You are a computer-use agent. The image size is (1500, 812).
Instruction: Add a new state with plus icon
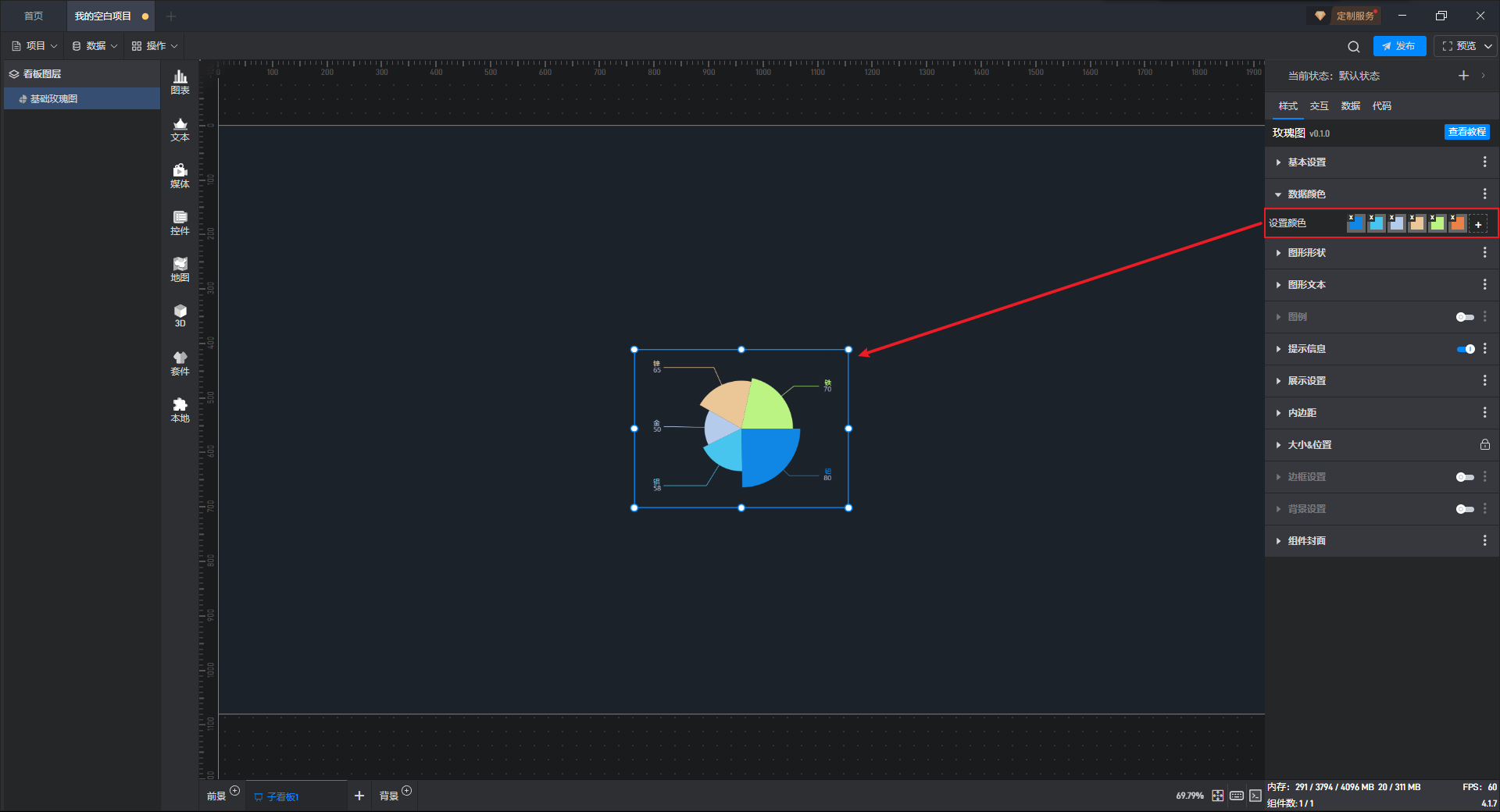[1463, 76]
